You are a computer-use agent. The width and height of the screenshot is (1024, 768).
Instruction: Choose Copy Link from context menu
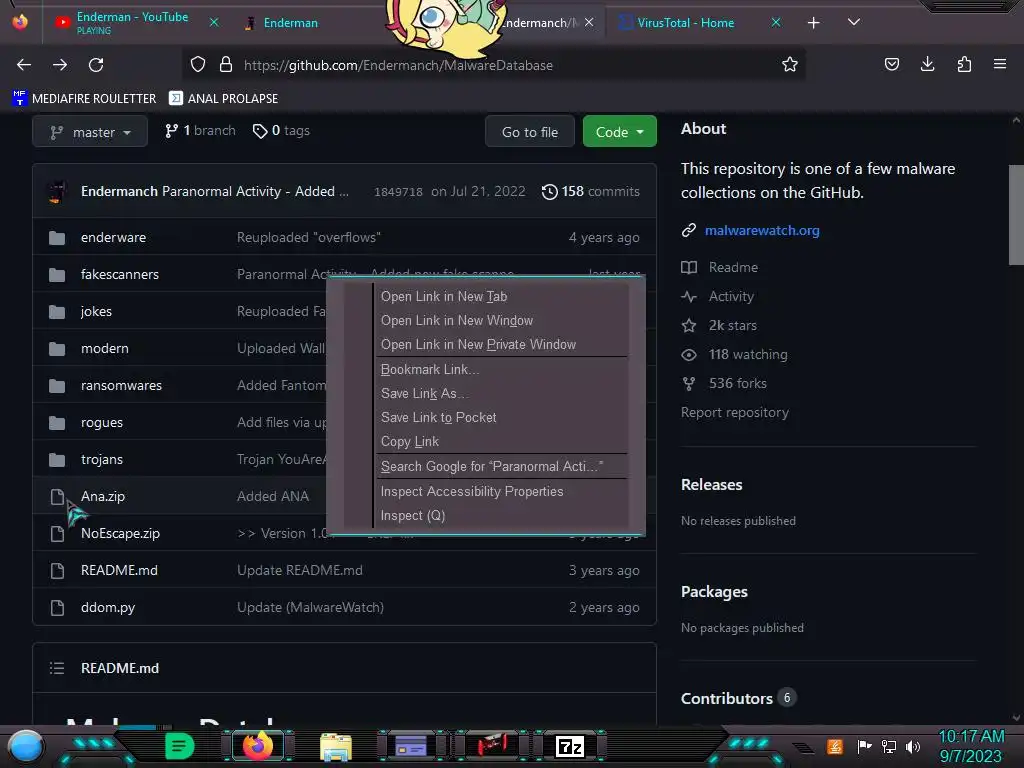[503, 441]
